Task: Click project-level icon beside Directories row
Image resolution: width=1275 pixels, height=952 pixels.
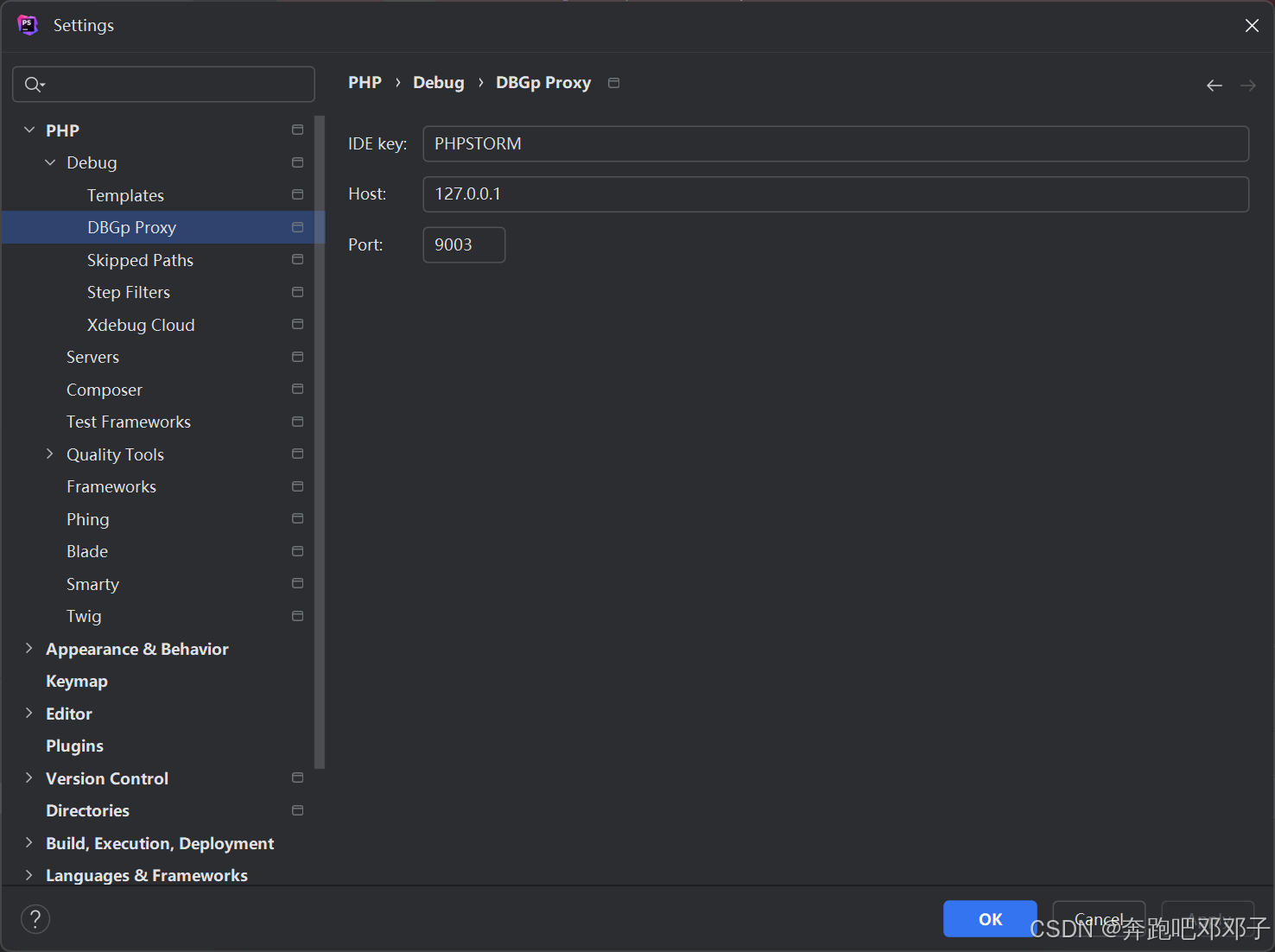Action: (x=298, y=810)
